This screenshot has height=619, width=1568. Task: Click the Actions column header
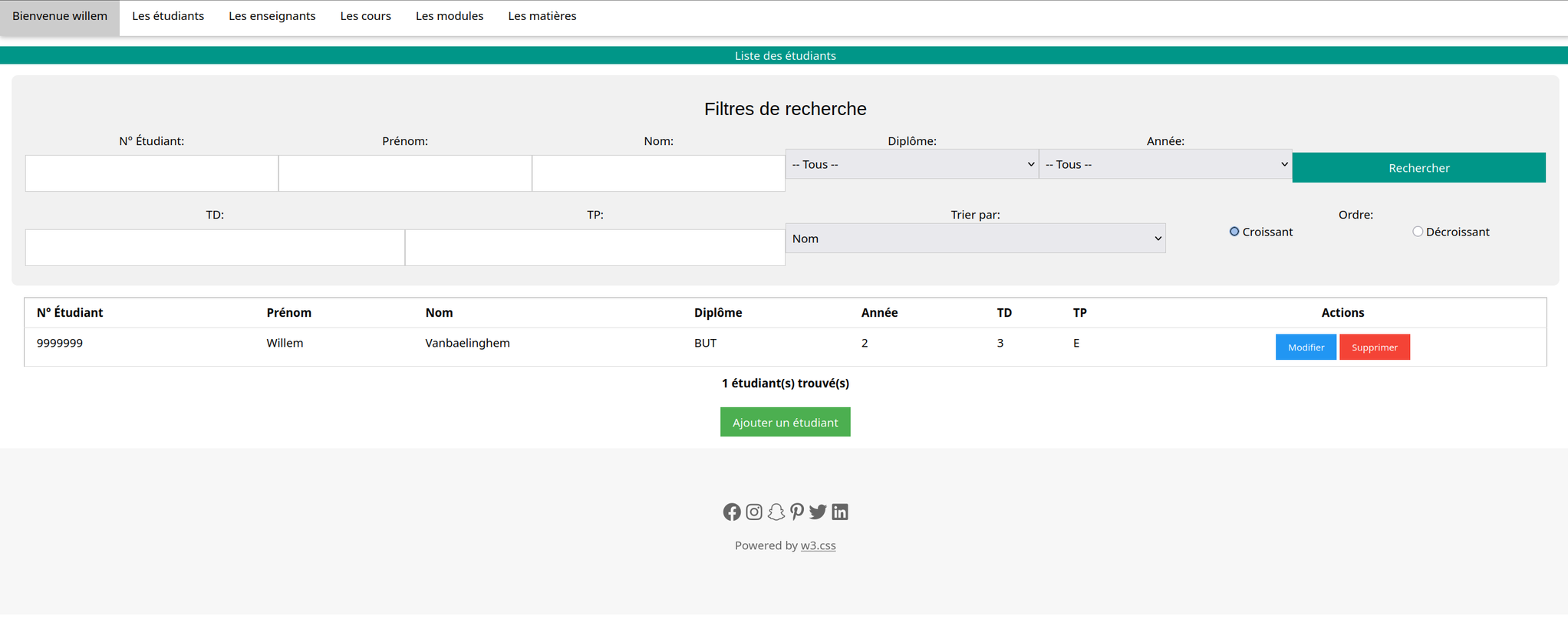[x=1342, y=312]
